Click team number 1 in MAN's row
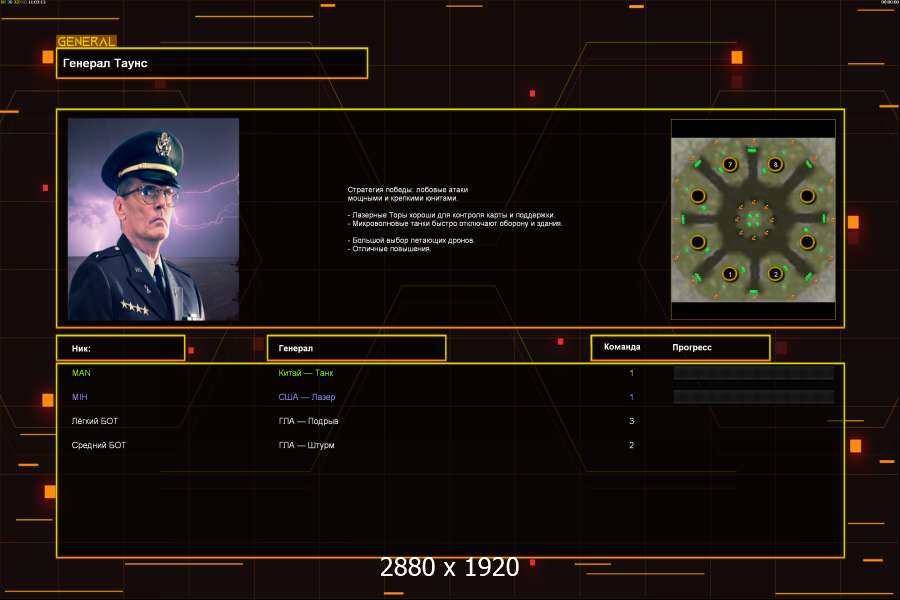The width and height of the screenshot is (900, 600). 631,373
